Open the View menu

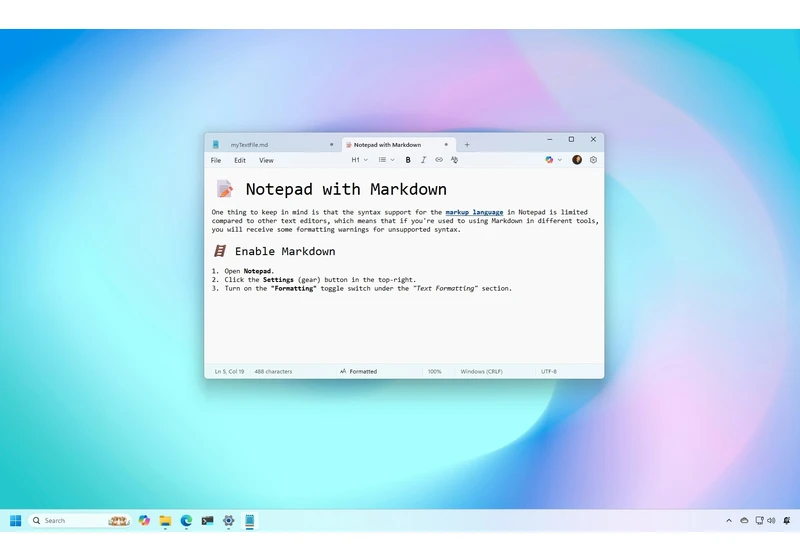pos(266,161)
